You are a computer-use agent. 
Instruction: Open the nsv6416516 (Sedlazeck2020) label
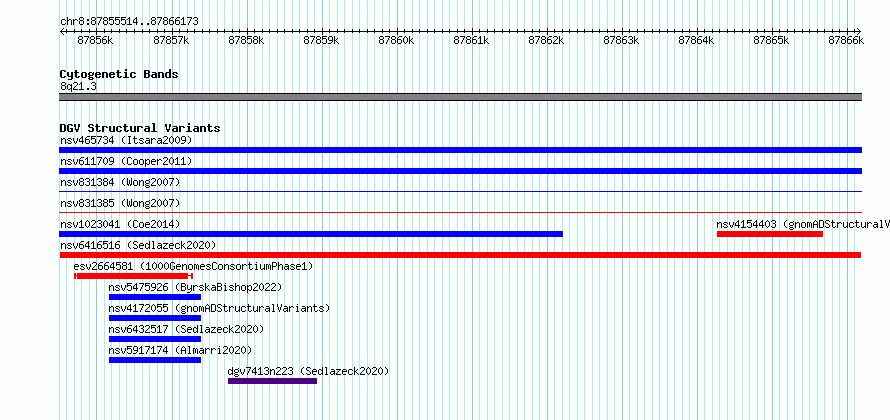point(138,245)
